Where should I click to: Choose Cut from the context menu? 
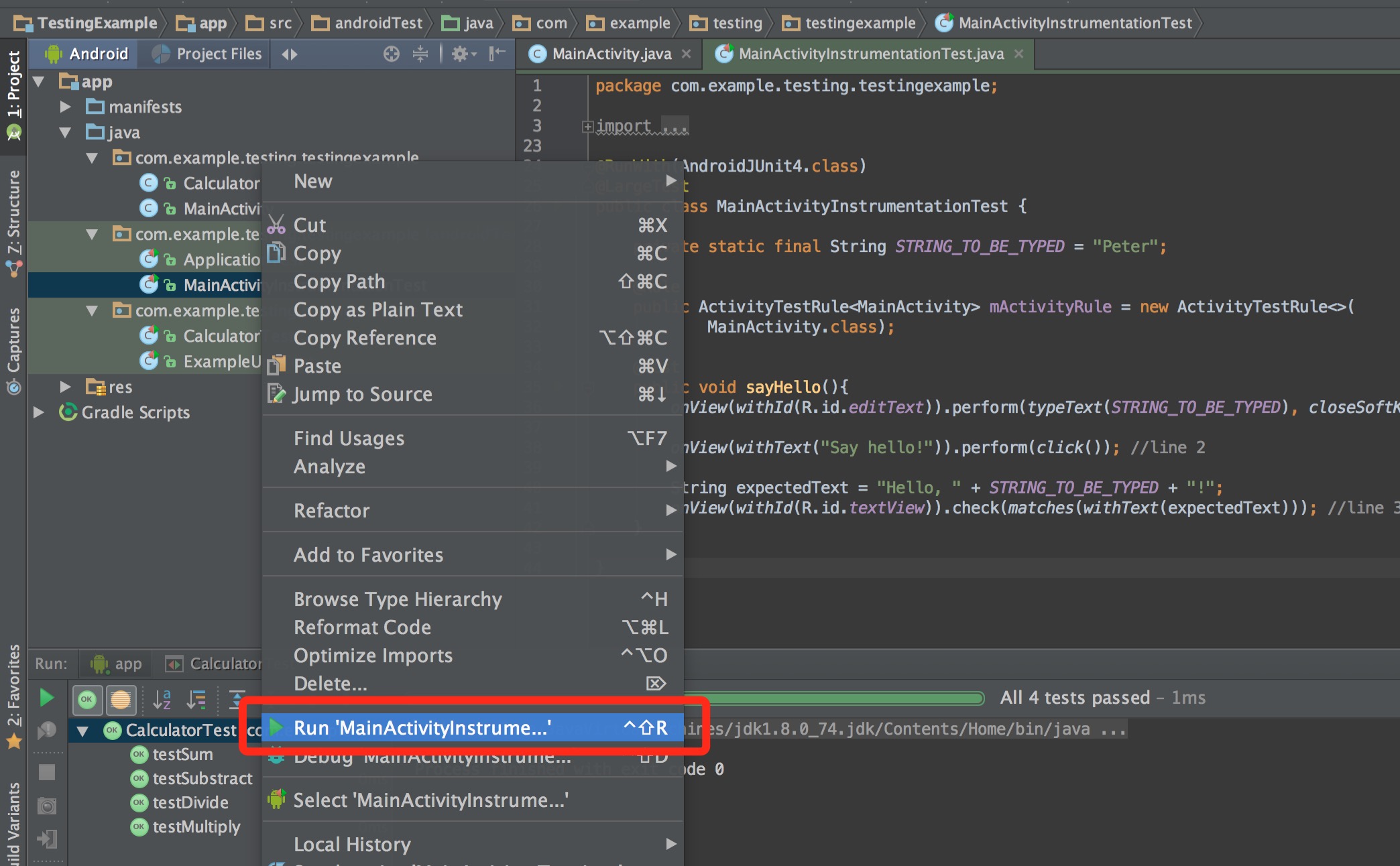[x=473, y=225]
